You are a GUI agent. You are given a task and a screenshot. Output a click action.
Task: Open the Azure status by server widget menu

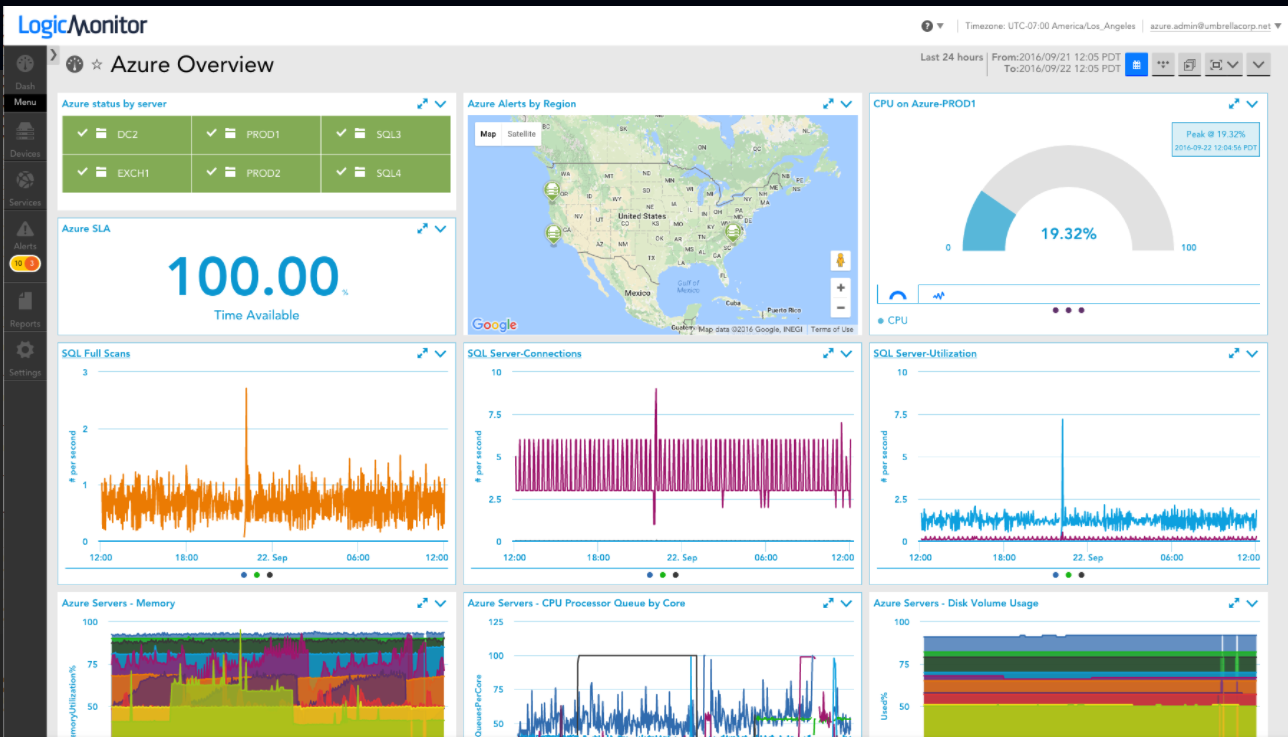440,103
